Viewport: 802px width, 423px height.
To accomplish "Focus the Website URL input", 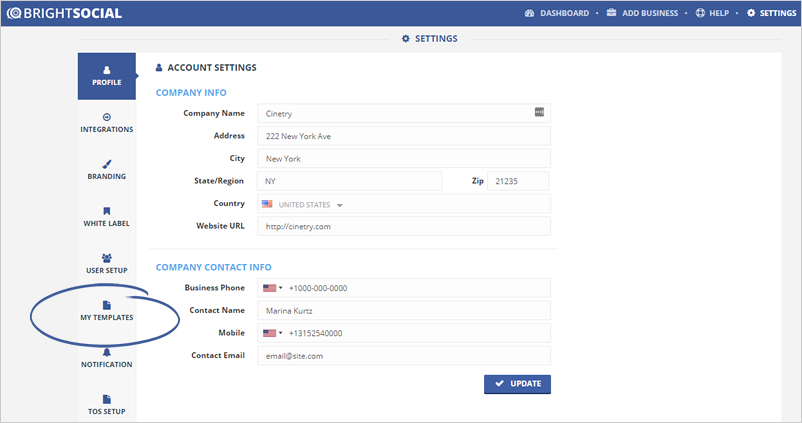I will (x=403, y=226).
